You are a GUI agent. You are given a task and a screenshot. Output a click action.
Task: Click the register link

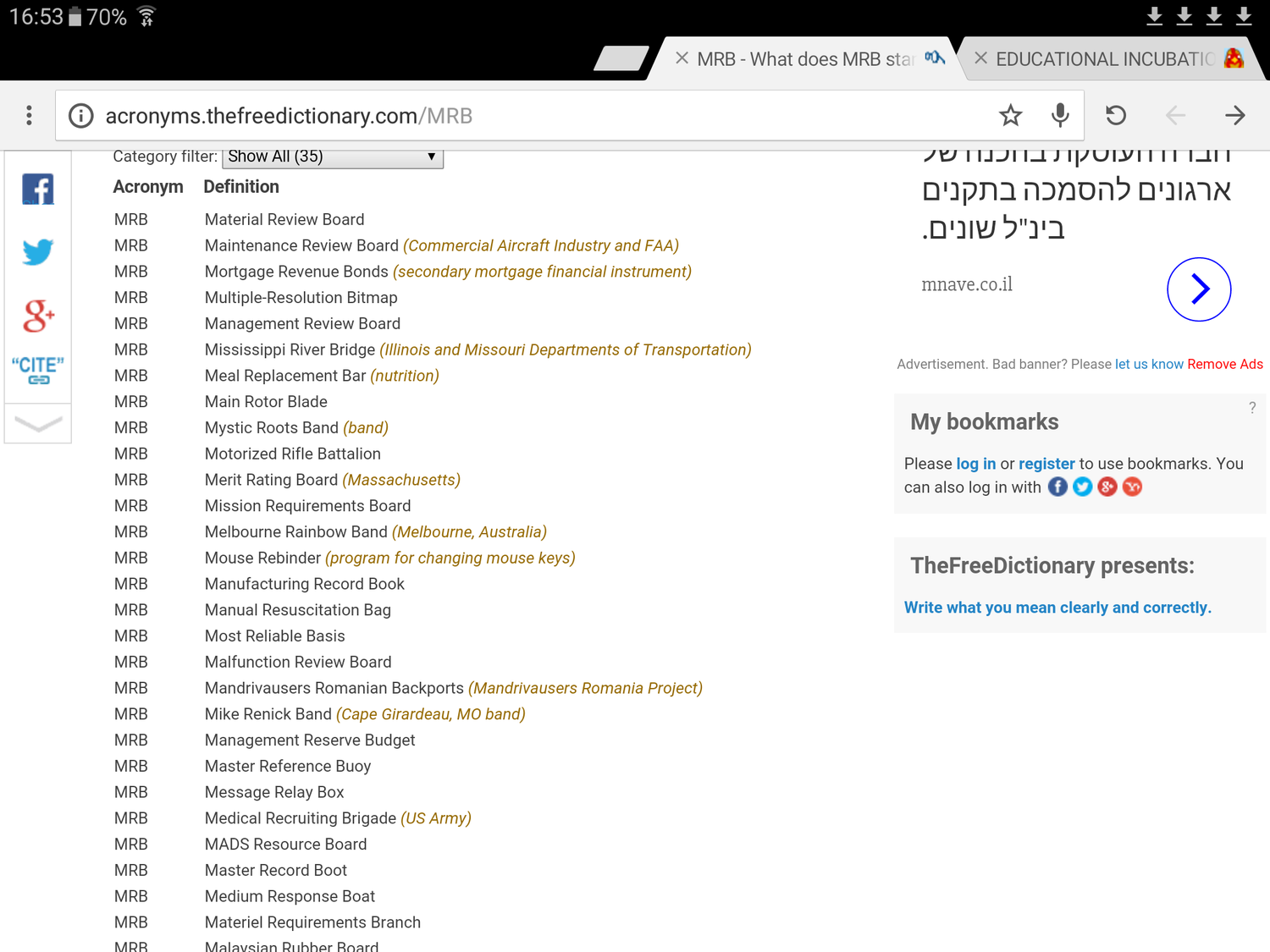tap(1046, 464)
